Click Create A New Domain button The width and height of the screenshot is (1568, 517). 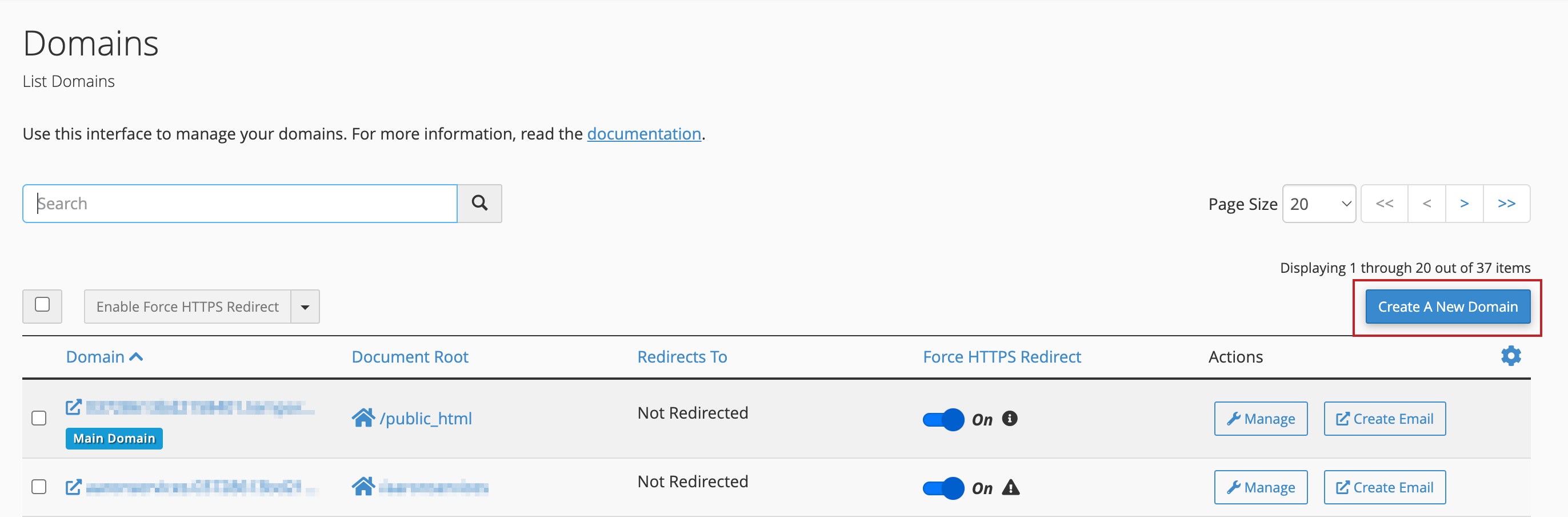point(1447,307)
